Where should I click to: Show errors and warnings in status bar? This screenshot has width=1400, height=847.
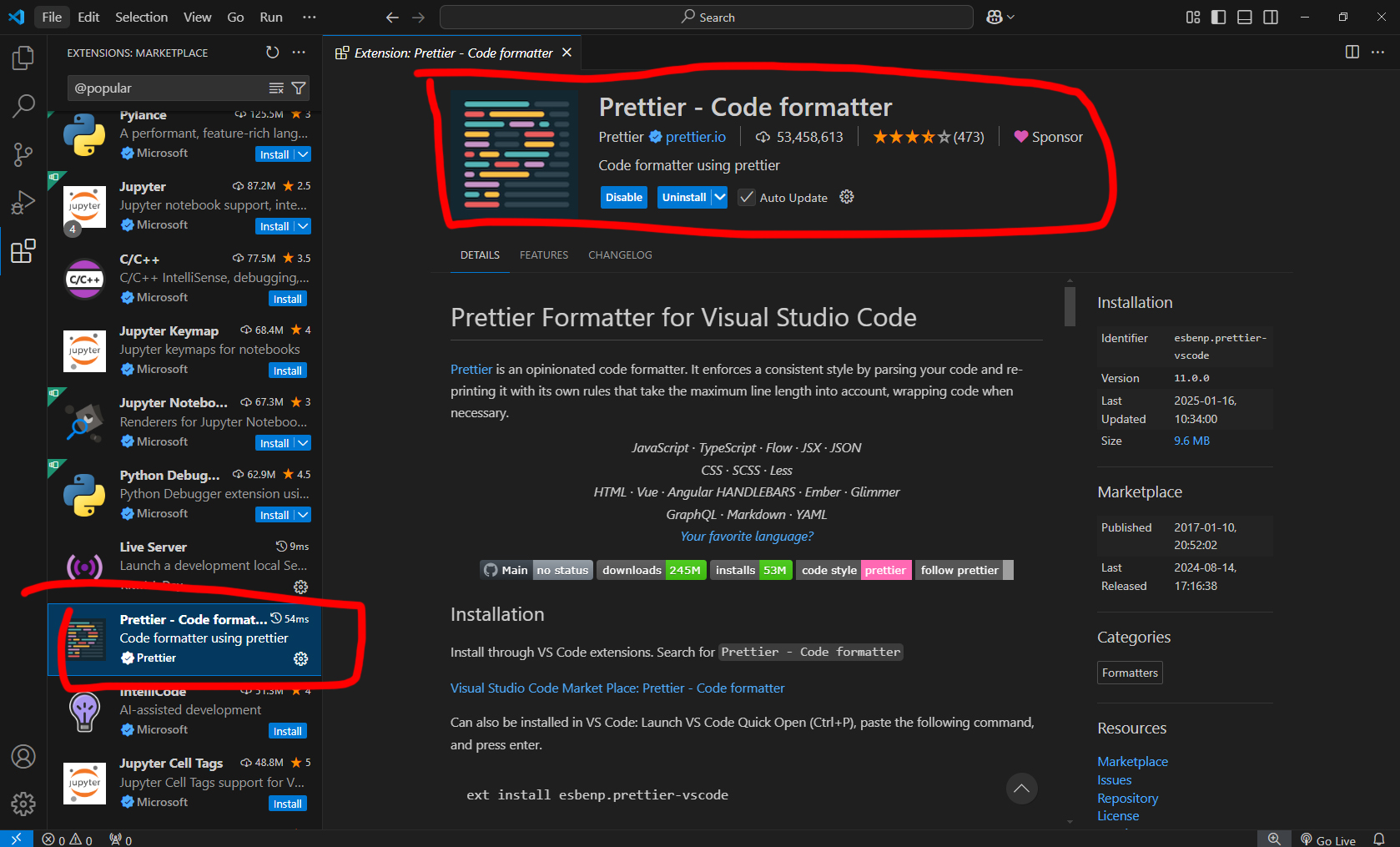[x=68, y=839]
